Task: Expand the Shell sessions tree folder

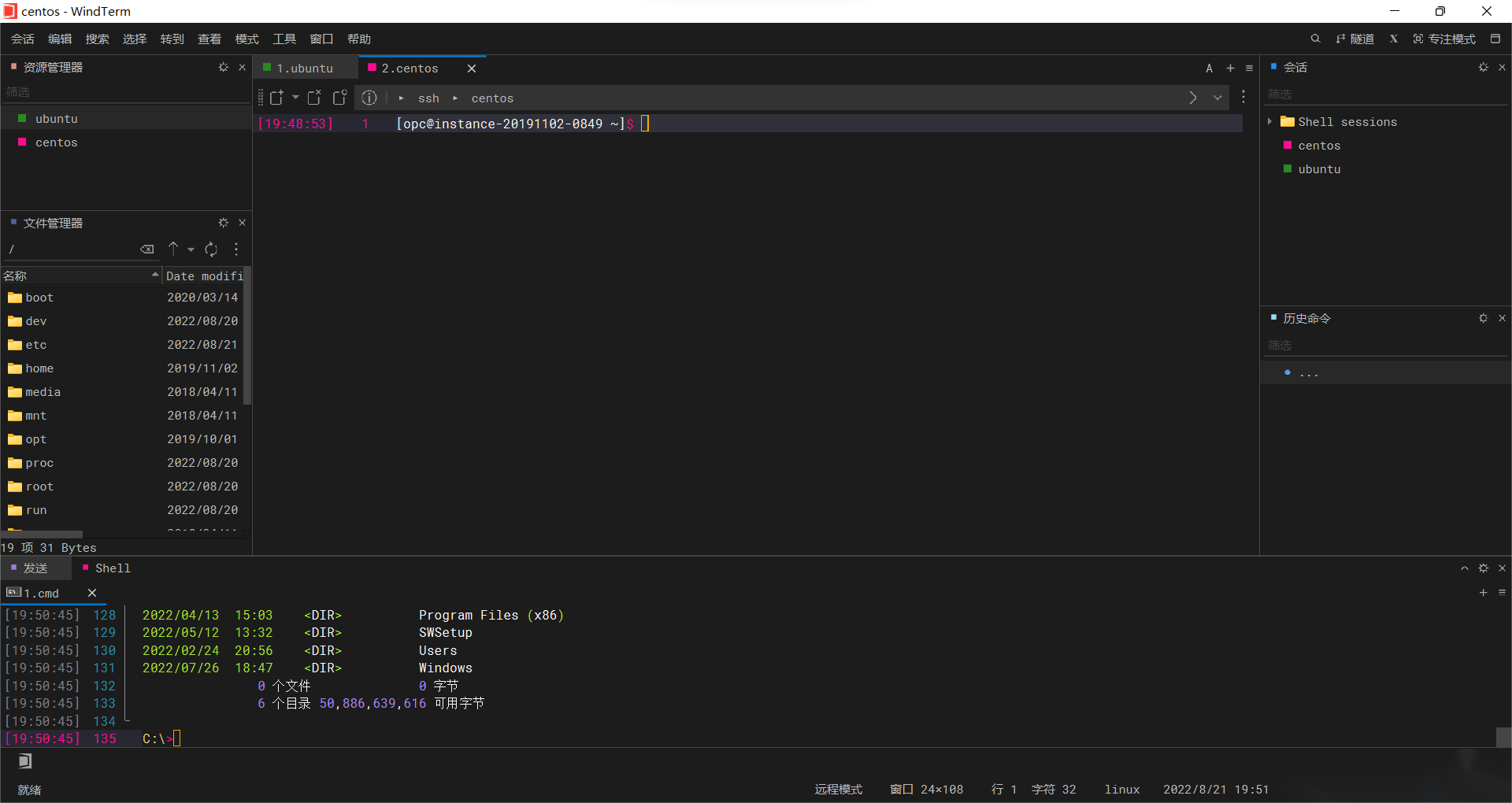Action: point(1269,121)
